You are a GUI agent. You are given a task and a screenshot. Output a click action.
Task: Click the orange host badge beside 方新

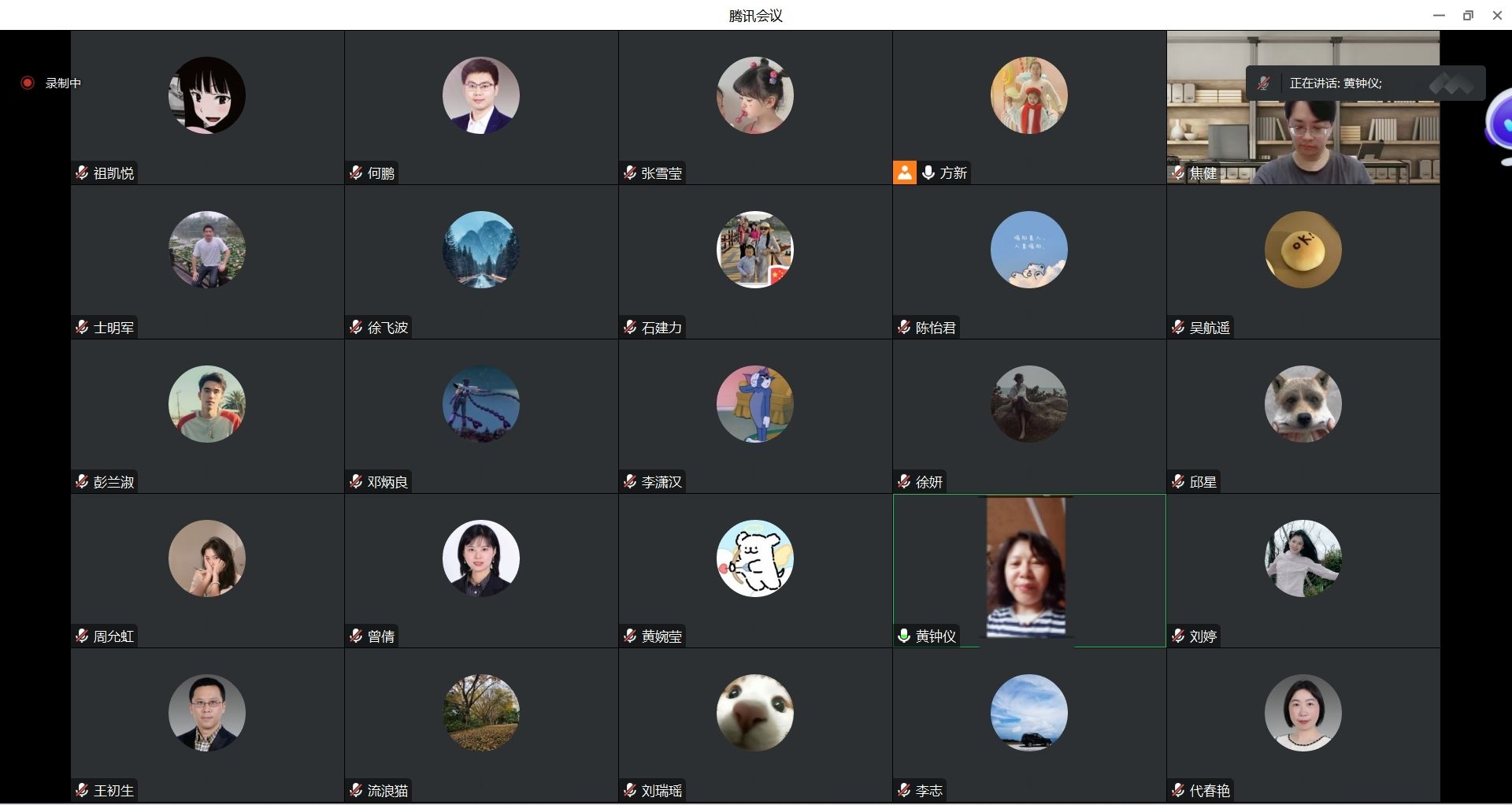(x=905, y=172)
